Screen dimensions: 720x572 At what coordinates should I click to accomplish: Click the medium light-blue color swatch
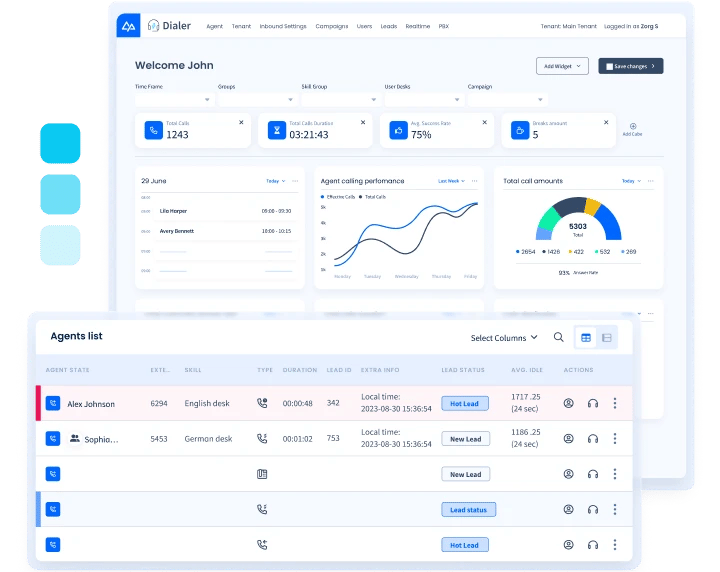[60, 194]
